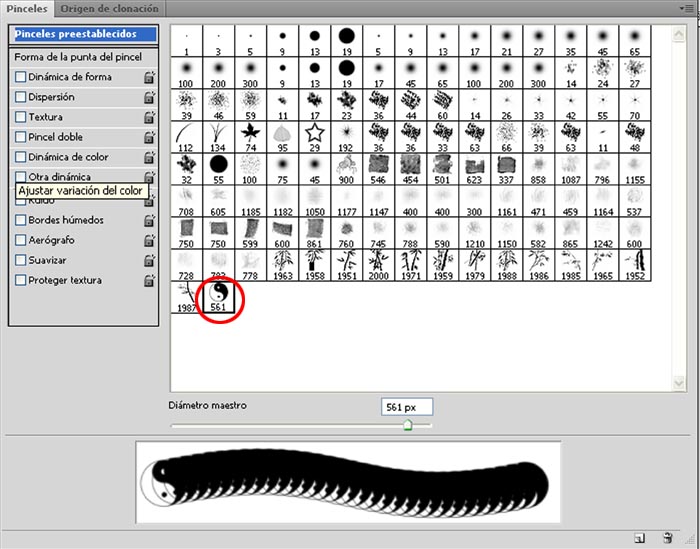
Task: Open Dinámica de color settings
Action: [68, 157]
